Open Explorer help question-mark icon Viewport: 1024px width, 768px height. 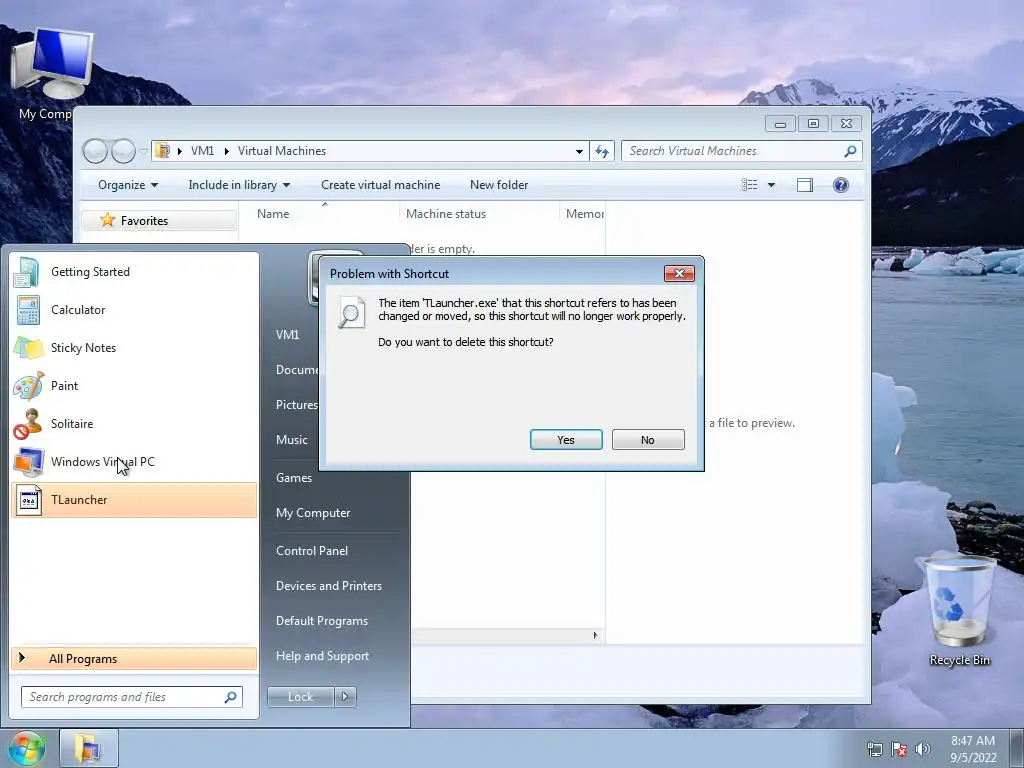pyautogui.click(x=840, y=185)
